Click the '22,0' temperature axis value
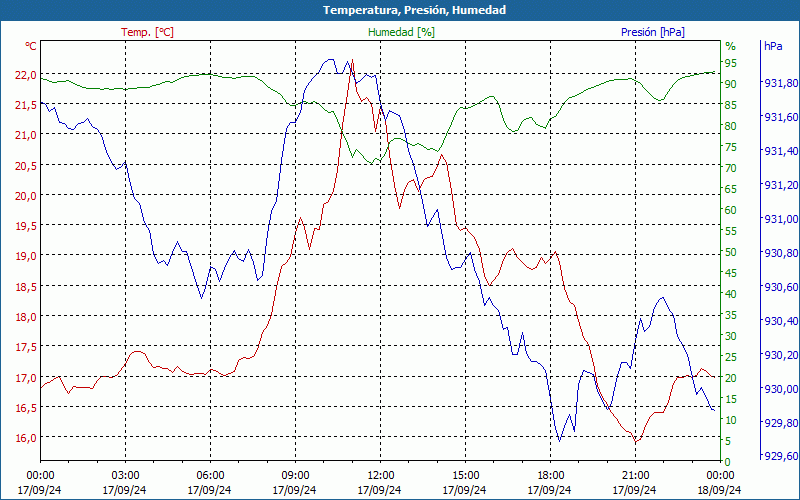Image resolution: width=800 pixels, height=500 pixels. (26, 74)
